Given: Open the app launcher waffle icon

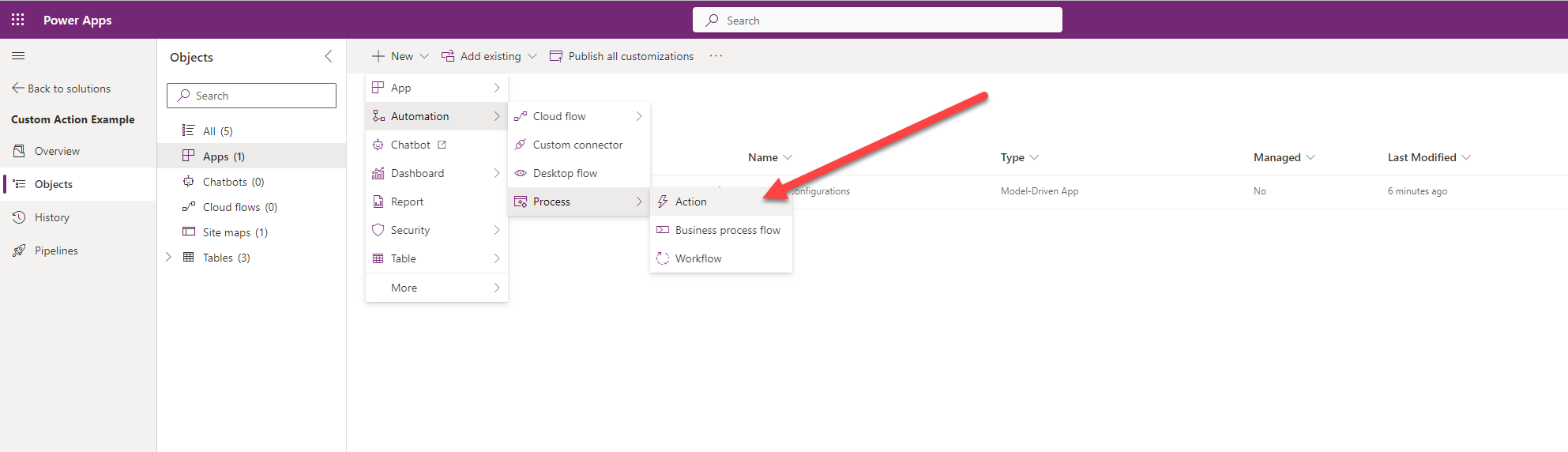Looking at the screenshot, I should (18, 20).
